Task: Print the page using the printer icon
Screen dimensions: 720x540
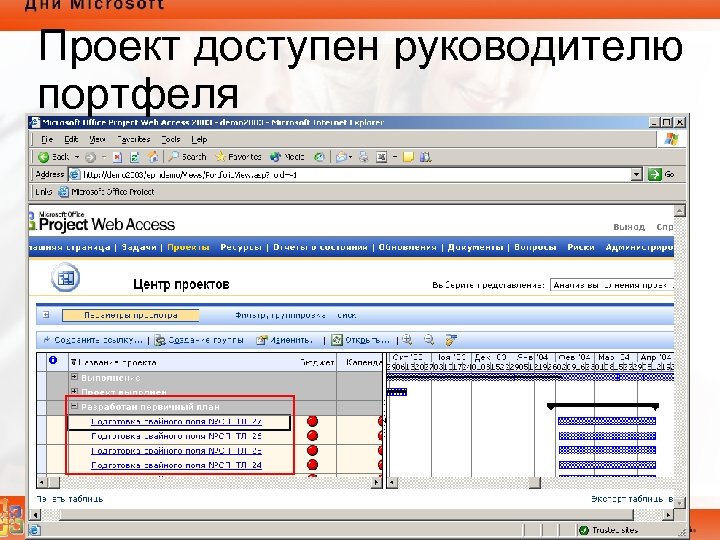Action: coord(364,157)
